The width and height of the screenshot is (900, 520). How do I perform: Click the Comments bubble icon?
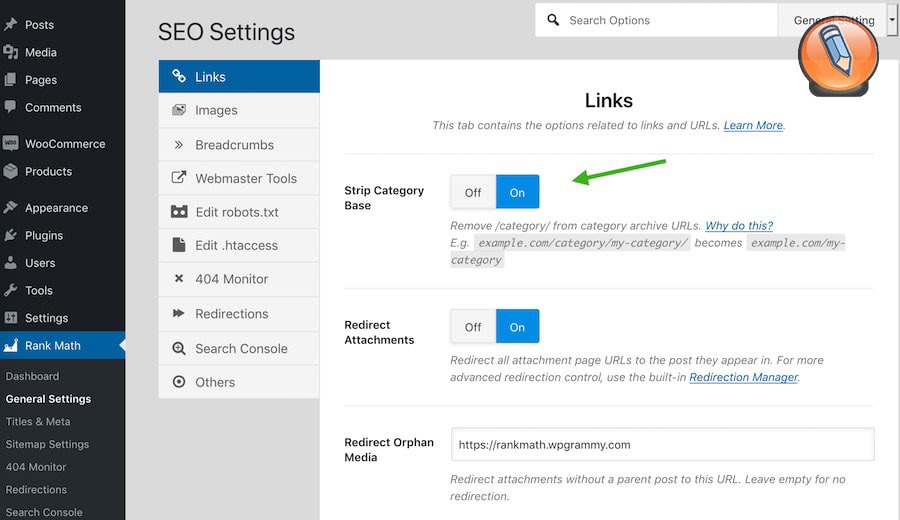click(10, 107)
